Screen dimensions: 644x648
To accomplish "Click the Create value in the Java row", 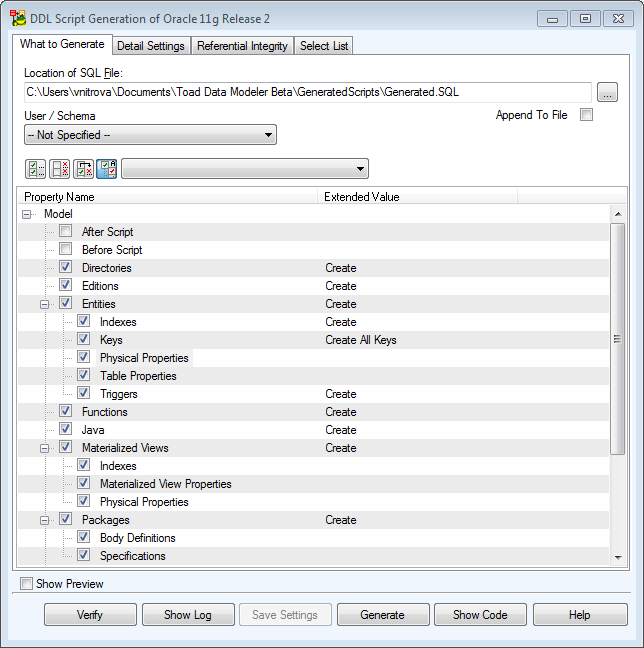I will pyautogui.click(x=341, y=430).
